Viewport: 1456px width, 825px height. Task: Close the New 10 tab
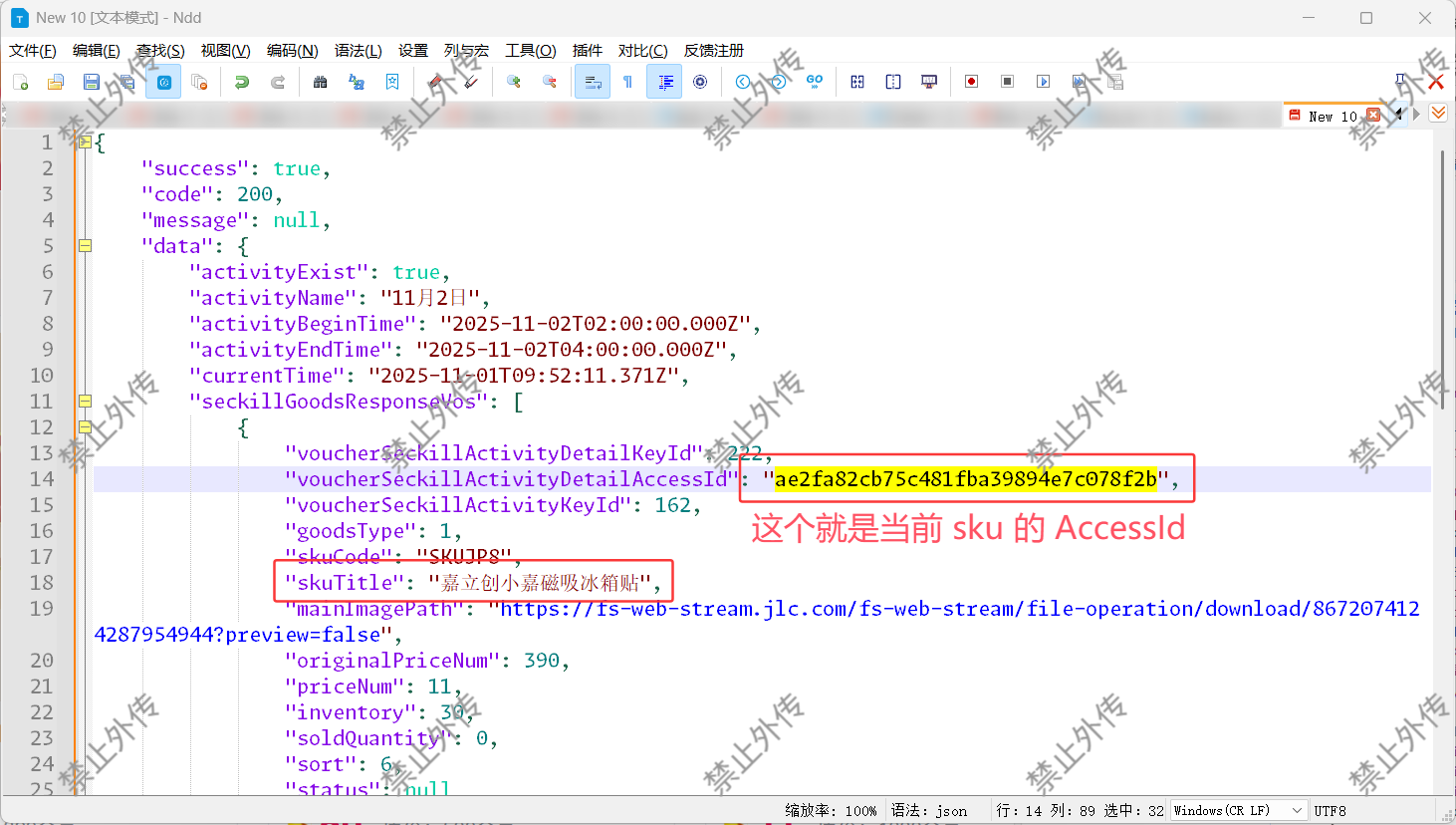(x=1373, y=115)
